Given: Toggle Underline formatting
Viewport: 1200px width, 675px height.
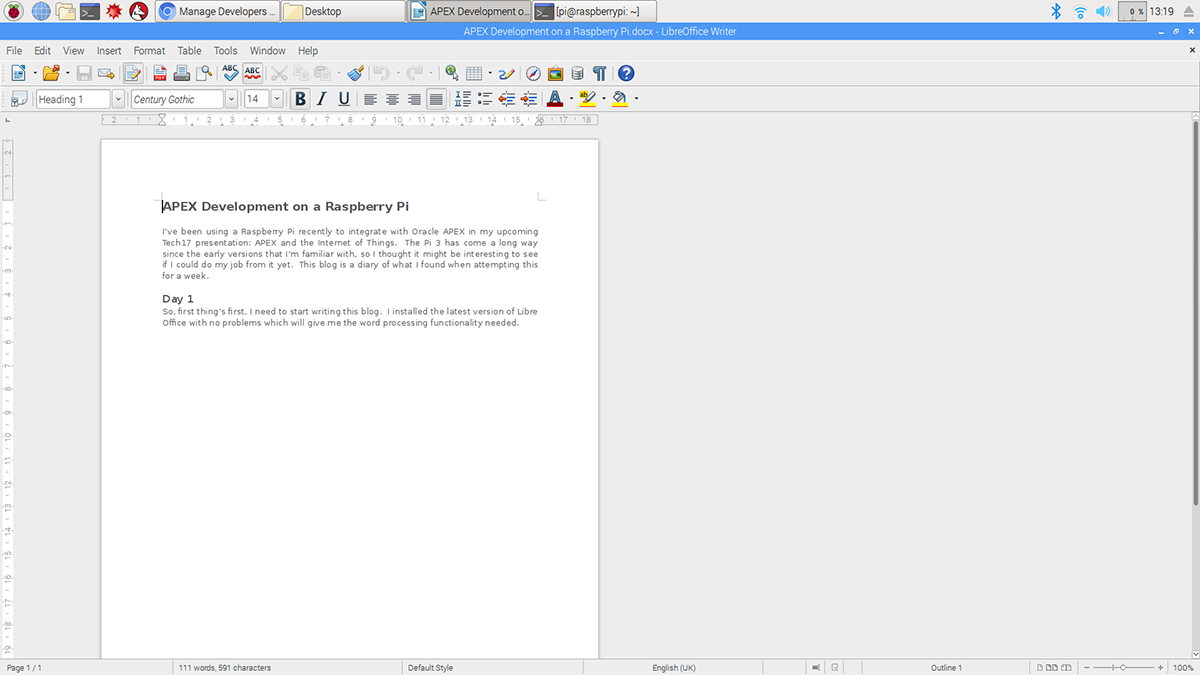Looking at the screenshot, I should (x=344, y=99).
